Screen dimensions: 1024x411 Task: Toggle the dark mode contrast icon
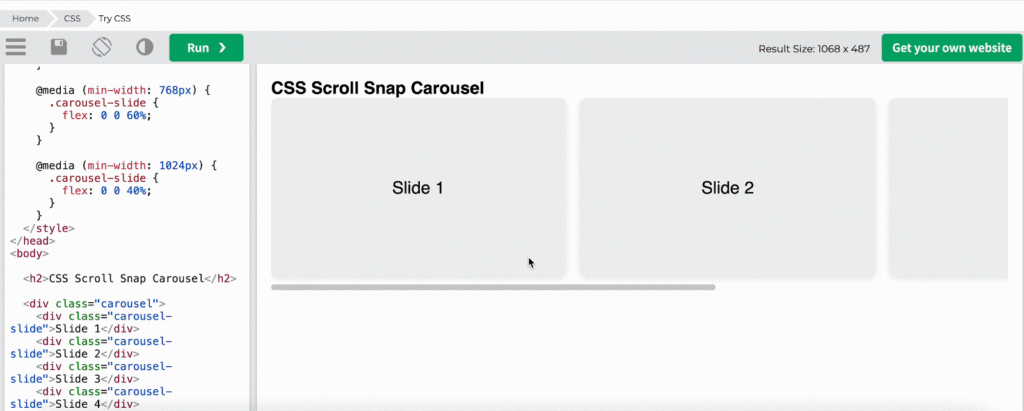144,47
